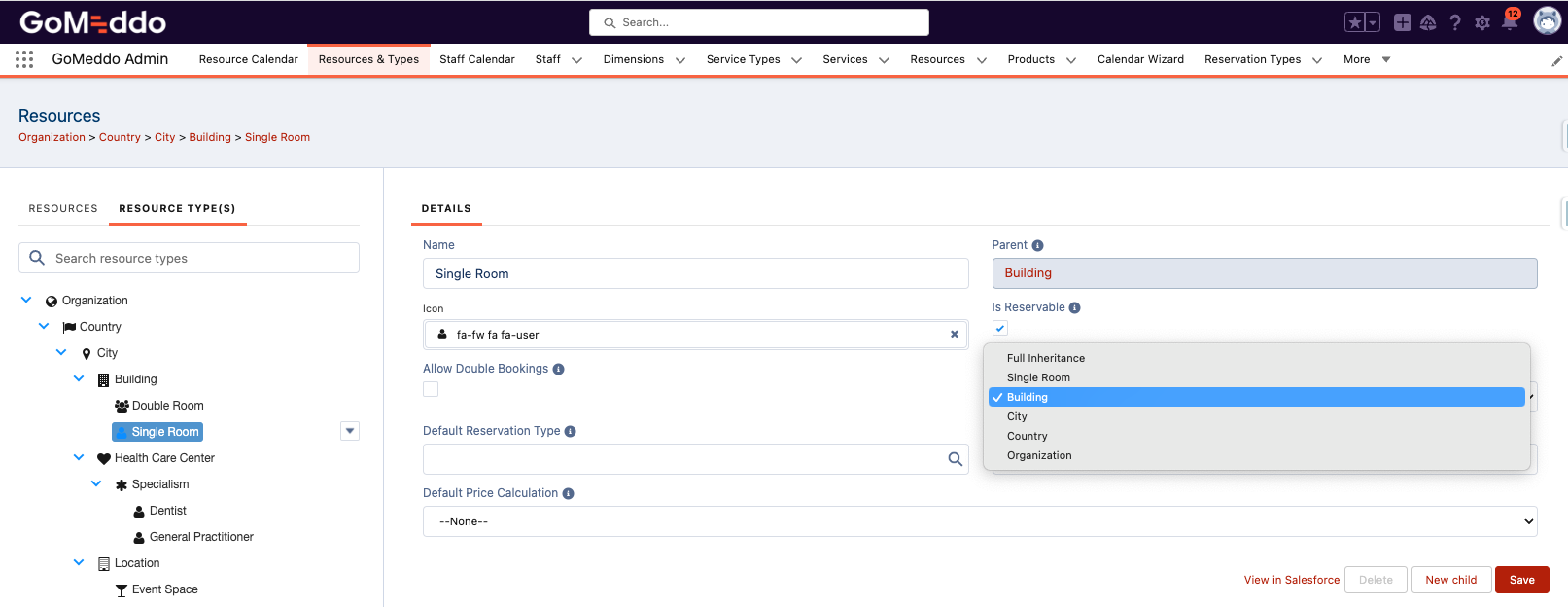This screenshot has width=1568, height=607.
Task: Click the Search resource types field
Action: 190,258
